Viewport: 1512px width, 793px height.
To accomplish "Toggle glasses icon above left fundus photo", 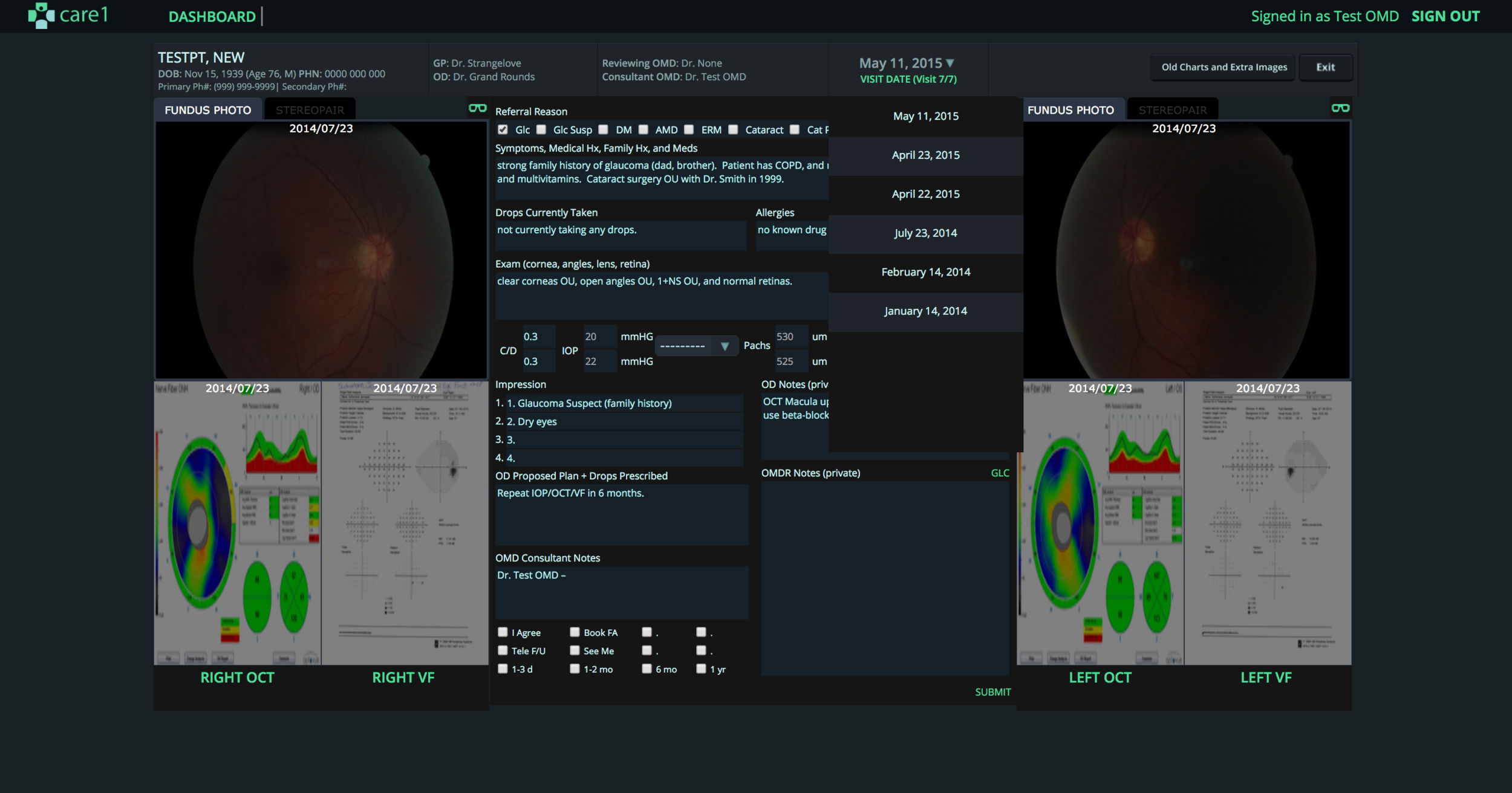I will click(x=1340, y=108).
